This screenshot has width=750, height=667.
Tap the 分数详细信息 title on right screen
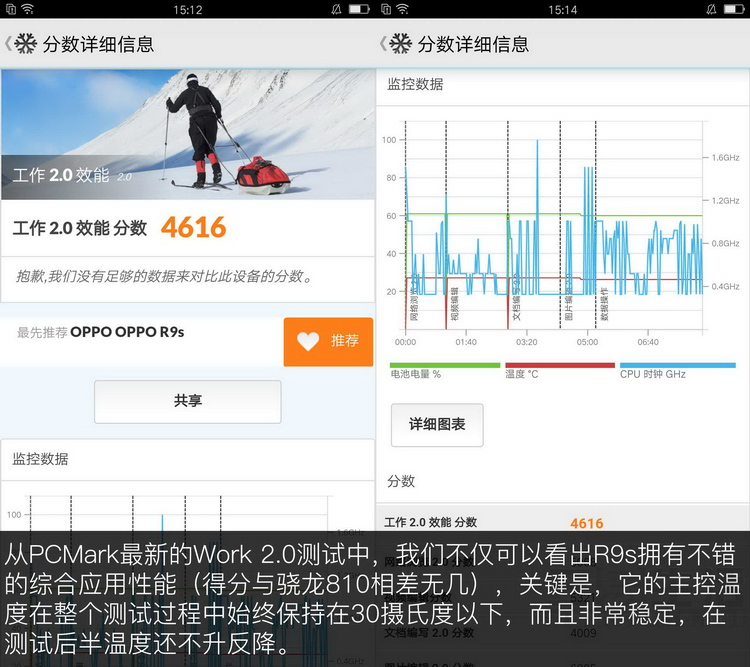coord(474,44)
